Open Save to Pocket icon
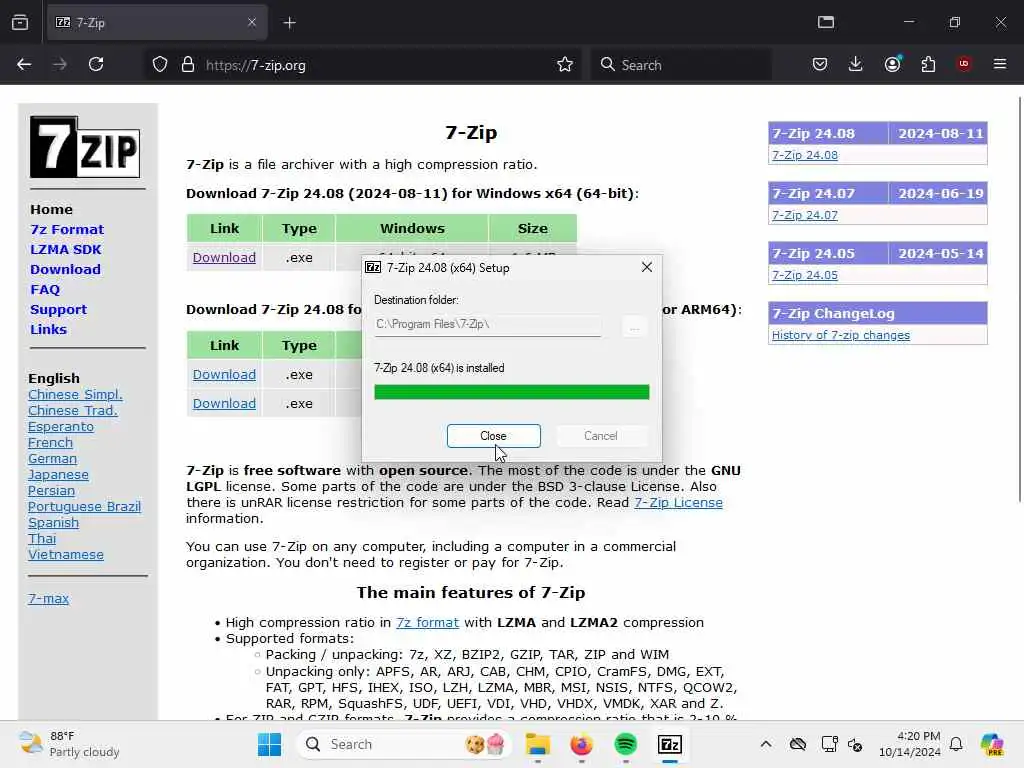This screenshot has width=1024, height=768. tap(820, 65)
